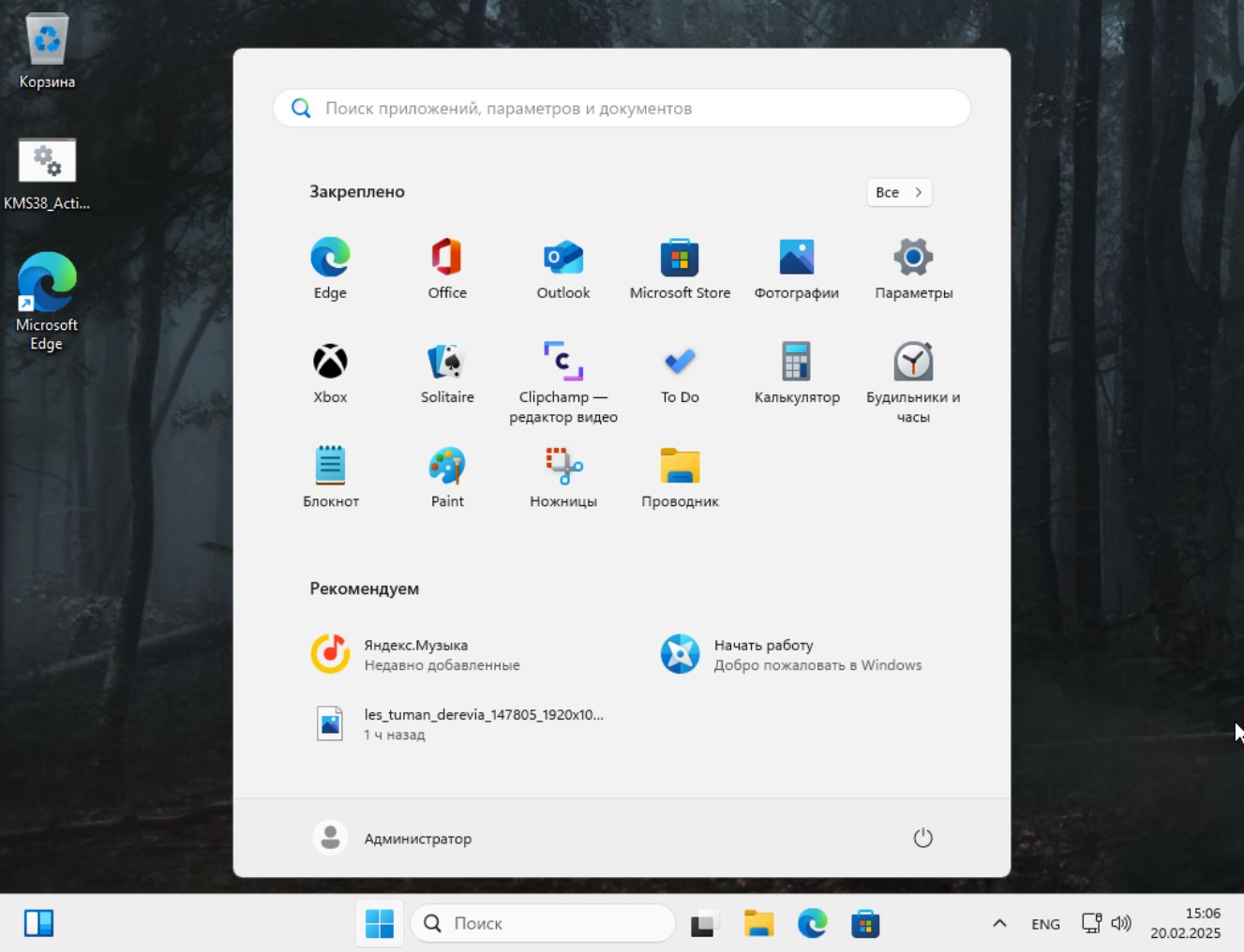1244x952 pixels.
Task: Select the KMS38_Acti... desktop file
Action: pos(47,175)
